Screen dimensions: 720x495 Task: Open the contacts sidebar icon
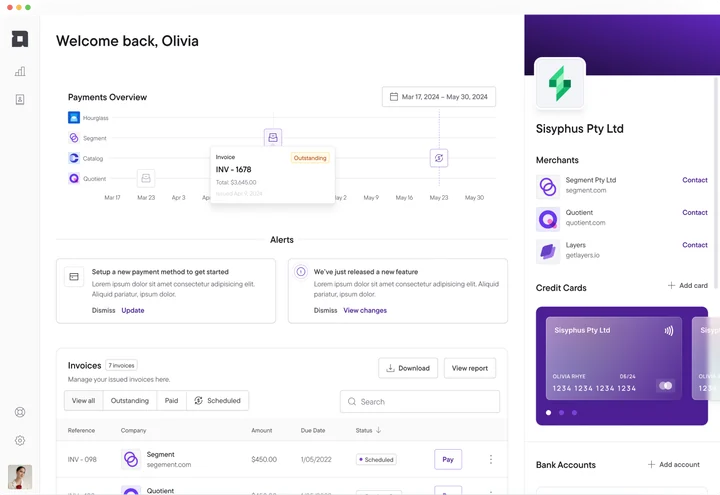20,100
